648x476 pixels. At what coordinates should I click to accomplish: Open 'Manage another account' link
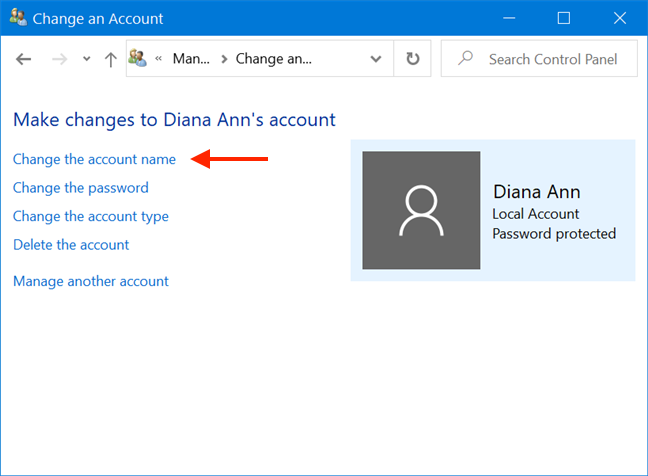pos(91,281)
